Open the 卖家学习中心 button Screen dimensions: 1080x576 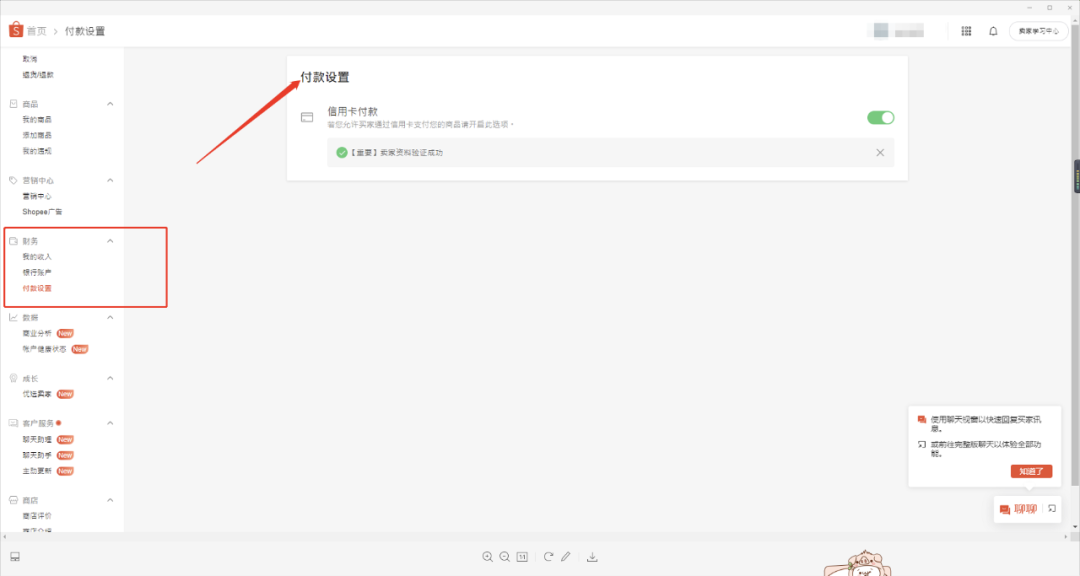[1038, 31]
